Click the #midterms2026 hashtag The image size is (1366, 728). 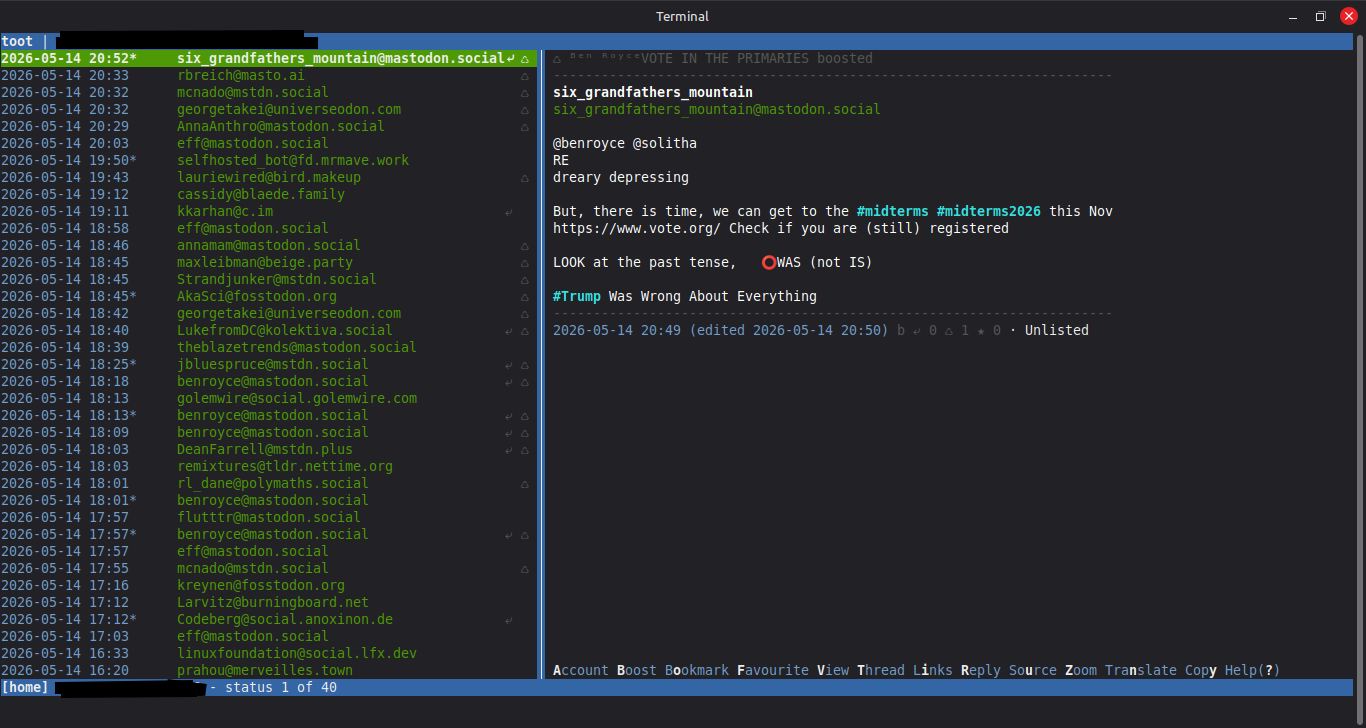click(x=989, y=211)
